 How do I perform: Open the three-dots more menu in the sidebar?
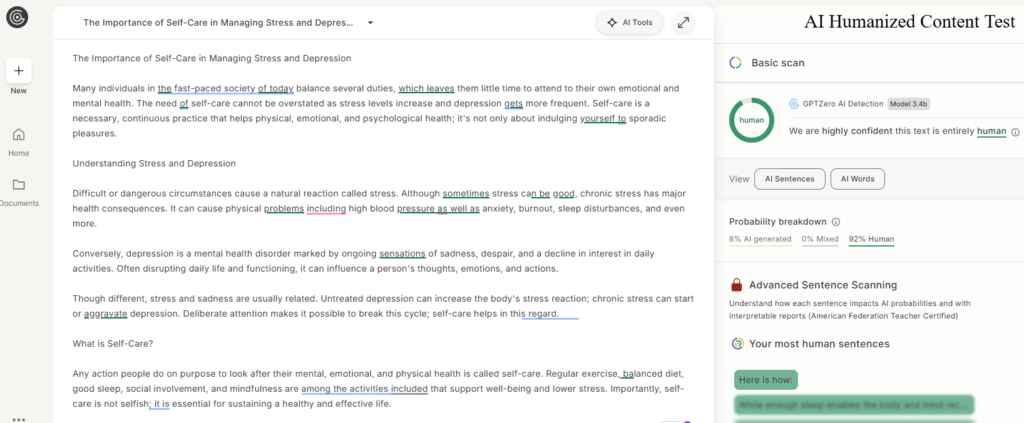click(x=18, y=419)
